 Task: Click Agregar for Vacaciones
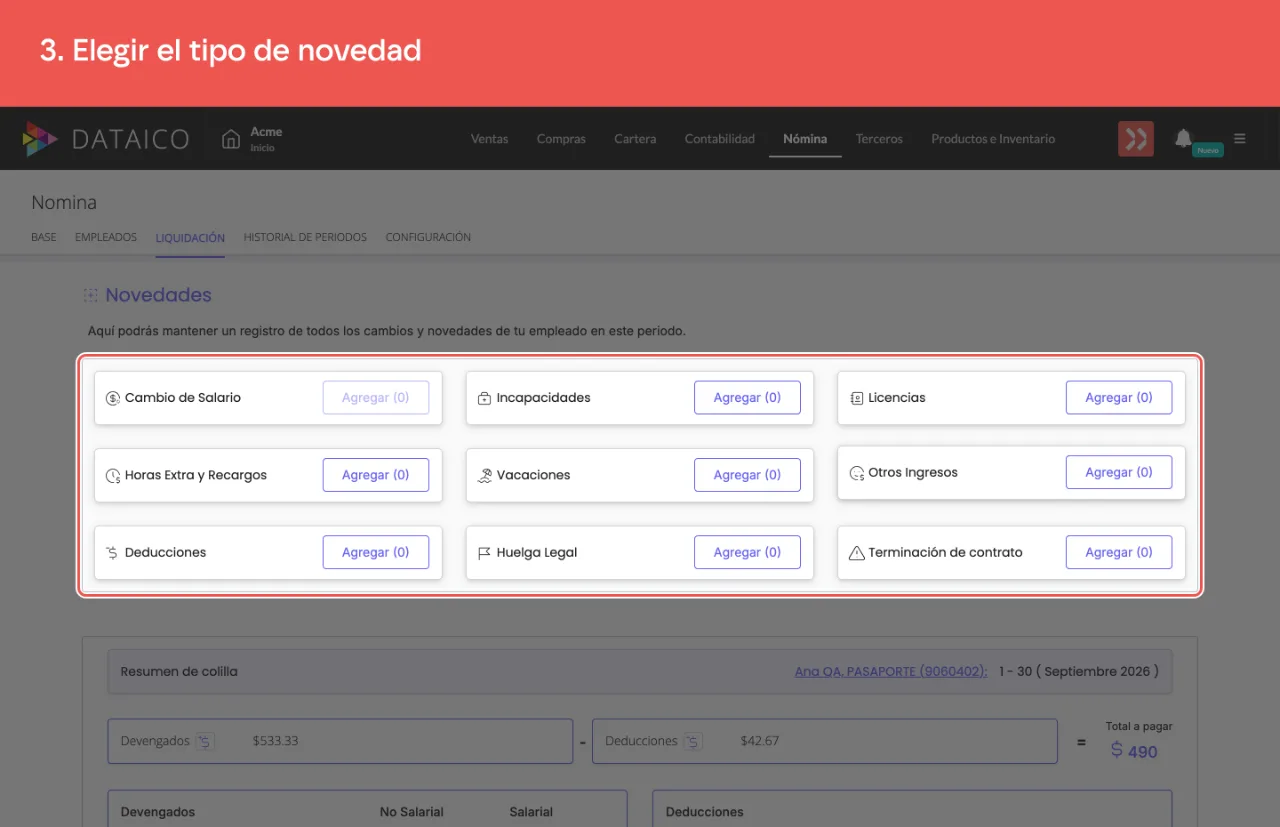[747, 475]
